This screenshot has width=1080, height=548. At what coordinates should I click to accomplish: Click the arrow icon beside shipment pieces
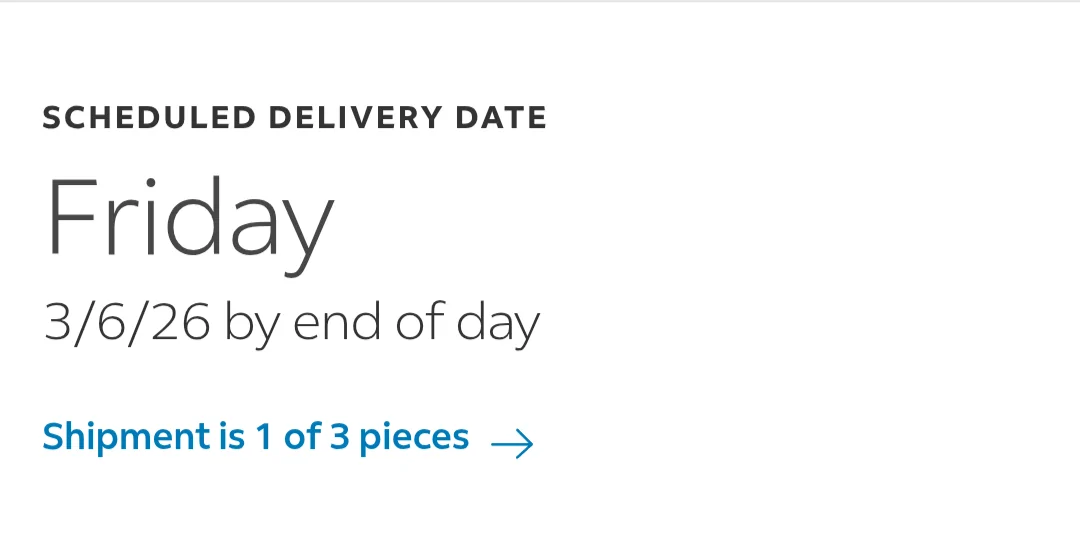click(512, 444)
